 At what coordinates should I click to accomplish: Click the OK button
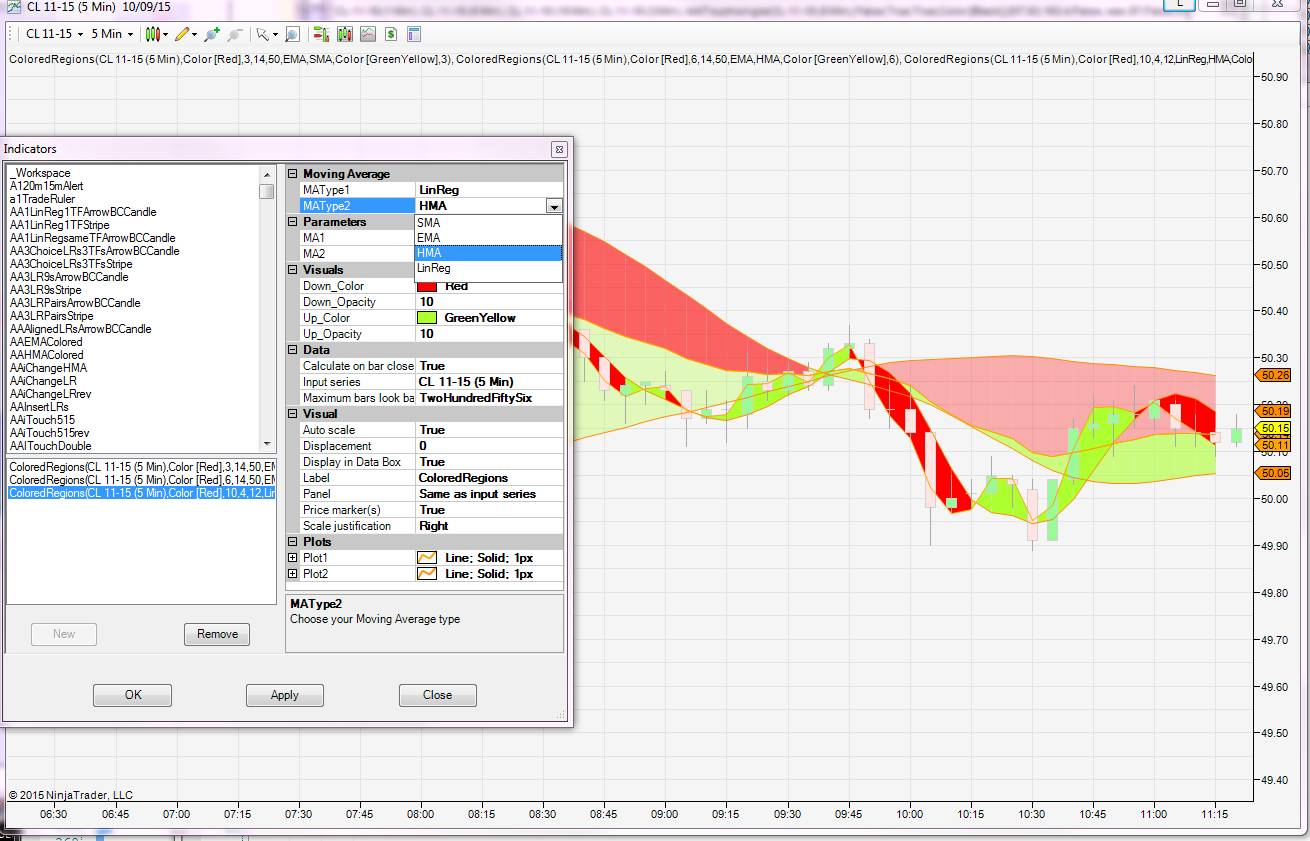click(x=133, y=695)
